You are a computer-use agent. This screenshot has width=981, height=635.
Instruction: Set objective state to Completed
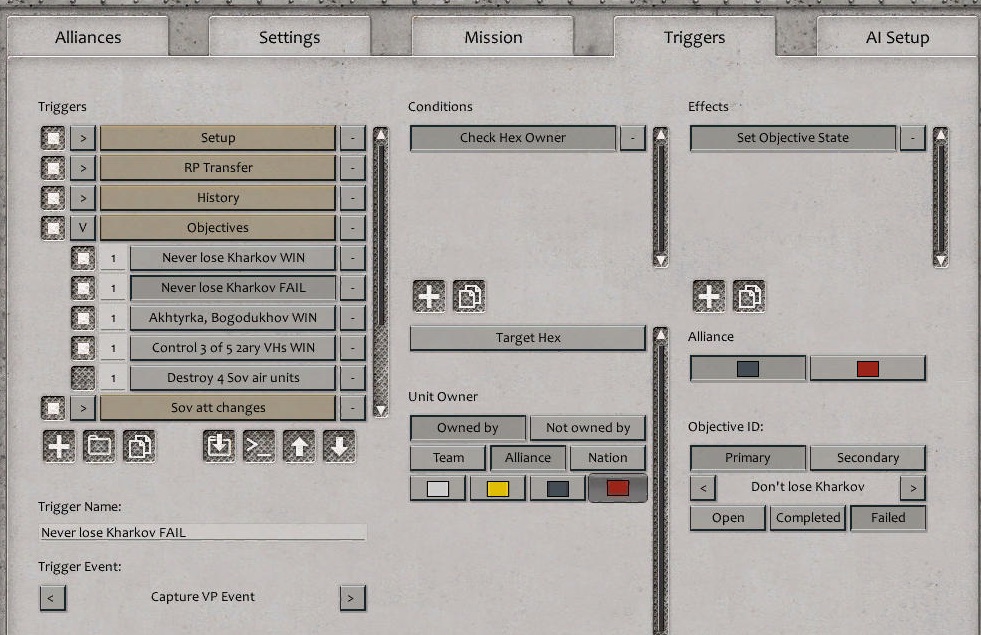pos(808,518)
